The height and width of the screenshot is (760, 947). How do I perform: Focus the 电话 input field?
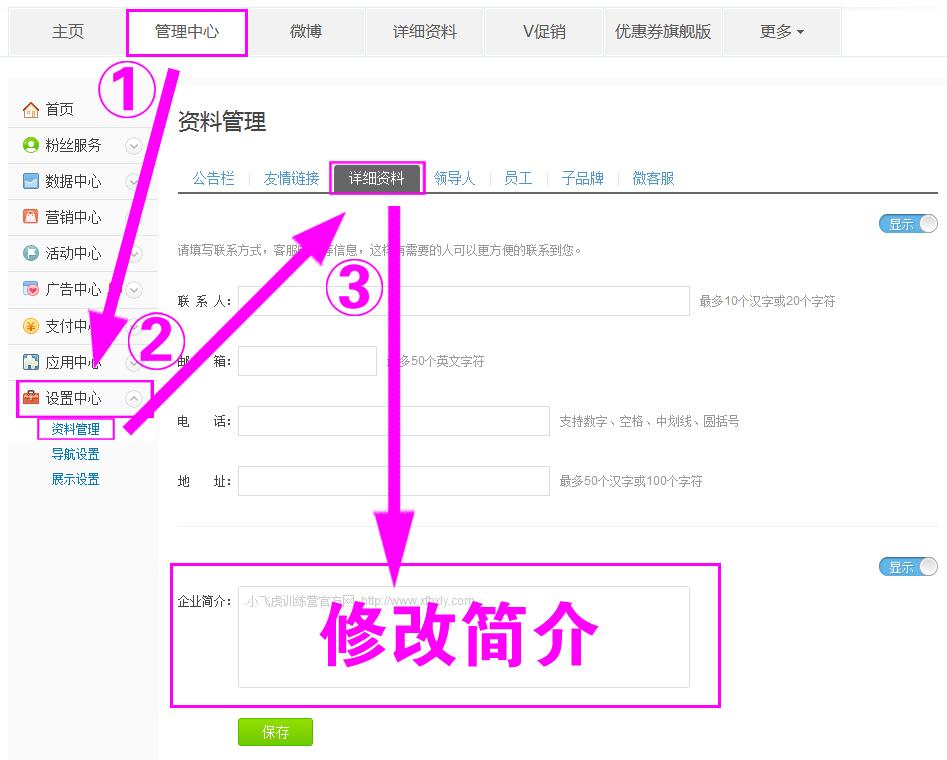394,421
